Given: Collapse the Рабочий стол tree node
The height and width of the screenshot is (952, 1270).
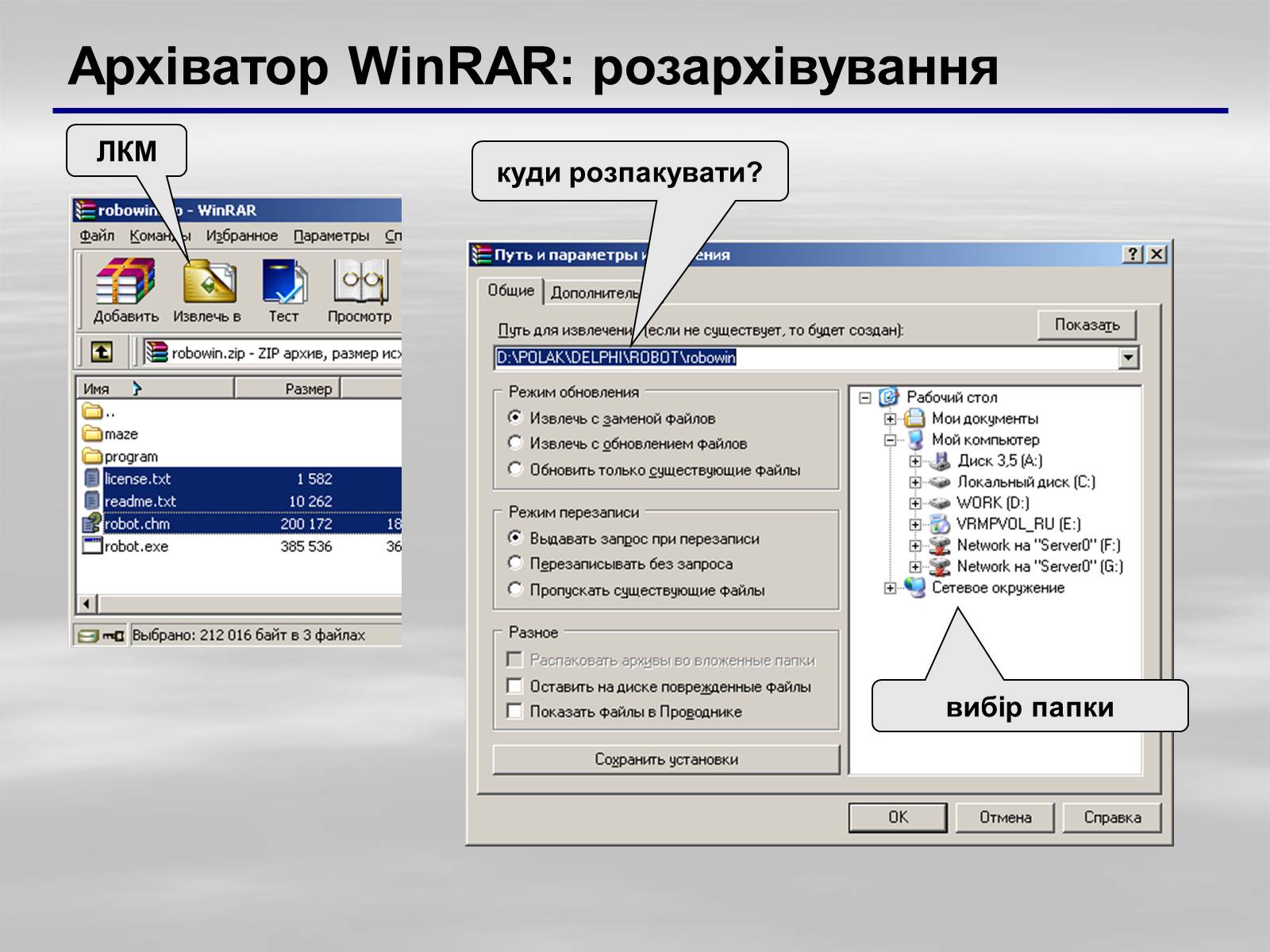Looking at the screenshot, I should tap(865, 397).
